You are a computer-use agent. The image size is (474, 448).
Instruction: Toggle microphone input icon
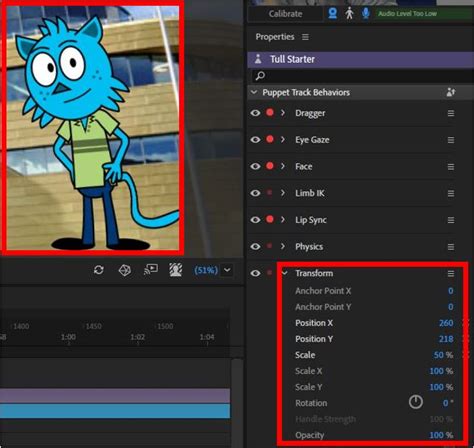[366, 13]
